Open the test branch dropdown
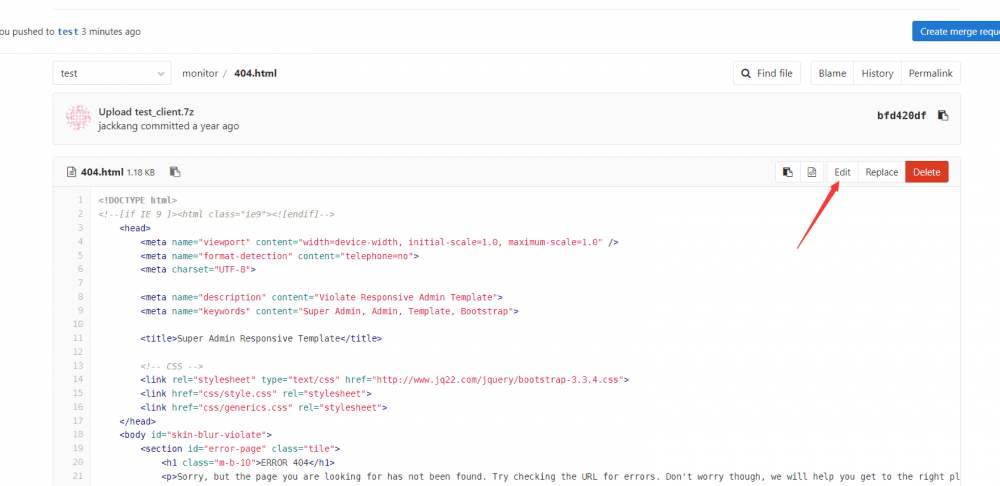This screenshot has height=486, width=1000. click(x=112, y=73)
